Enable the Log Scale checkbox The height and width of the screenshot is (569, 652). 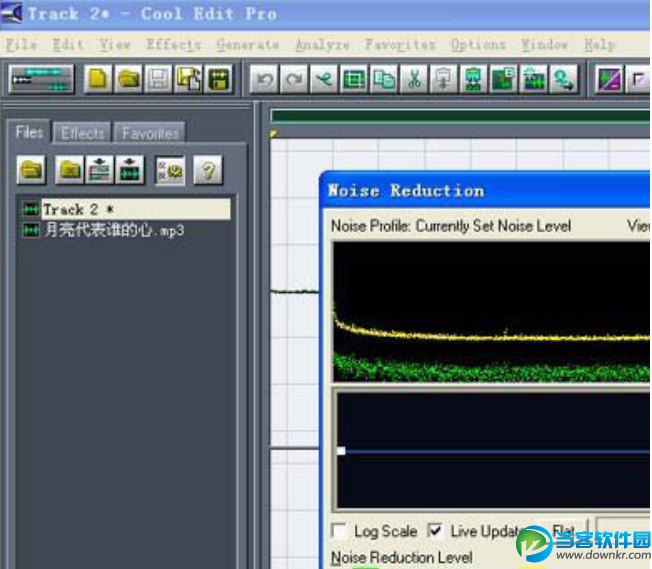point(340,531)
